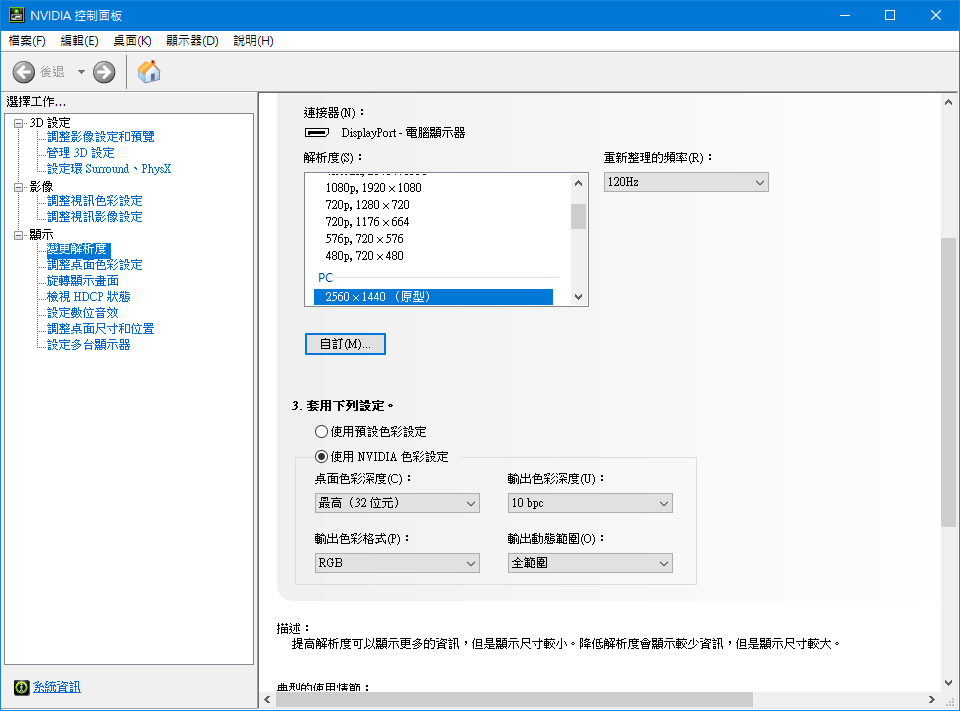This screenshot has height=711, width=960.
Task: Open the 檔案(F) menu
Action: (x=27, y=41)
